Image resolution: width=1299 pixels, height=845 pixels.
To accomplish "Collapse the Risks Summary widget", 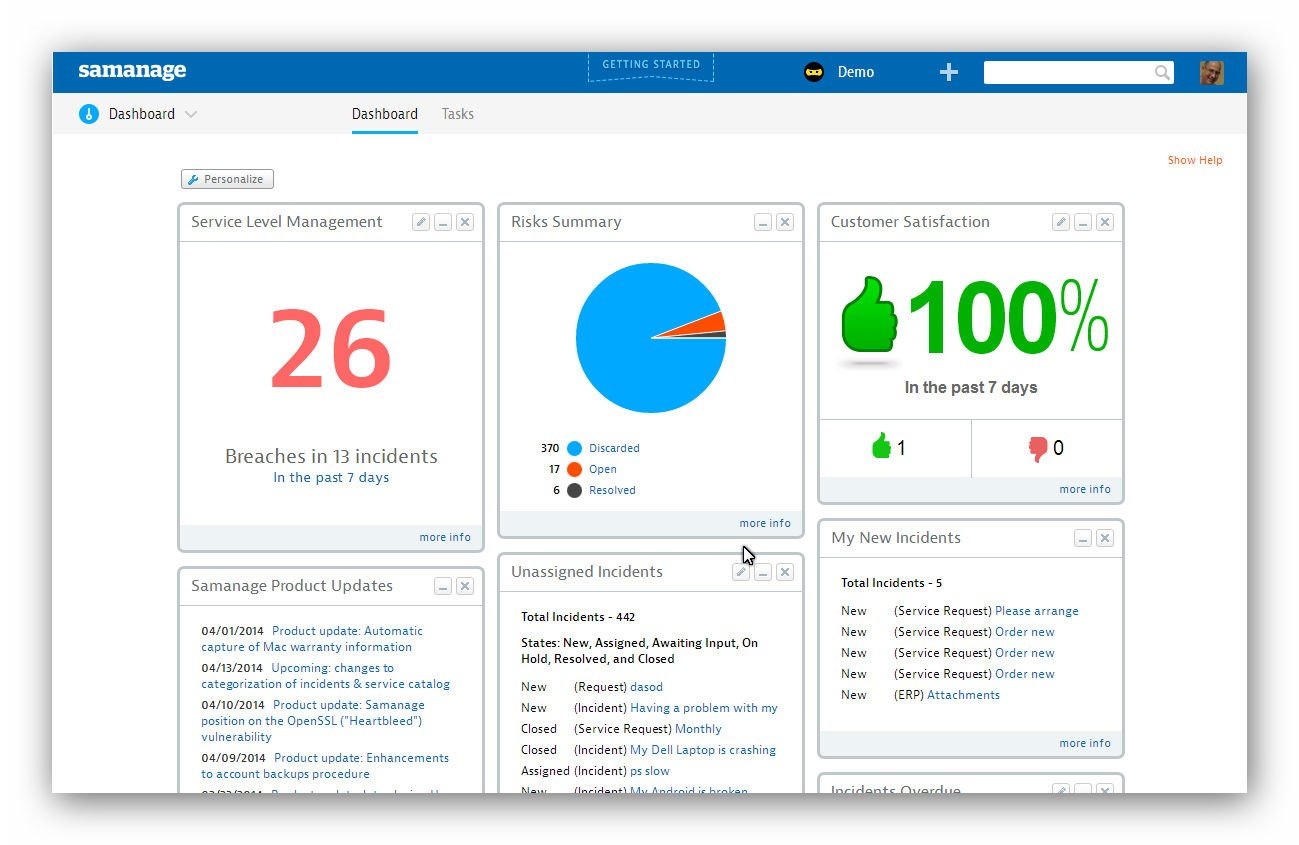I will coord(763,222).
